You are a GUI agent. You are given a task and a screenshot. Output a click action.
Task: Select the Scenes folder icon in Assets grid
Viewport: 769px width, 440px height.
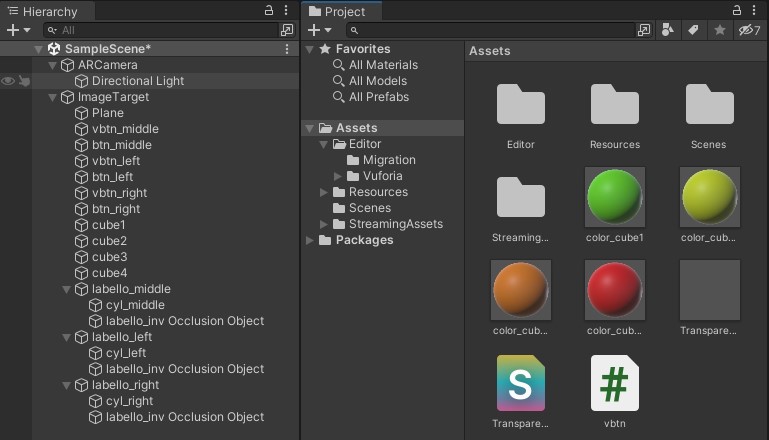[709, 106]
